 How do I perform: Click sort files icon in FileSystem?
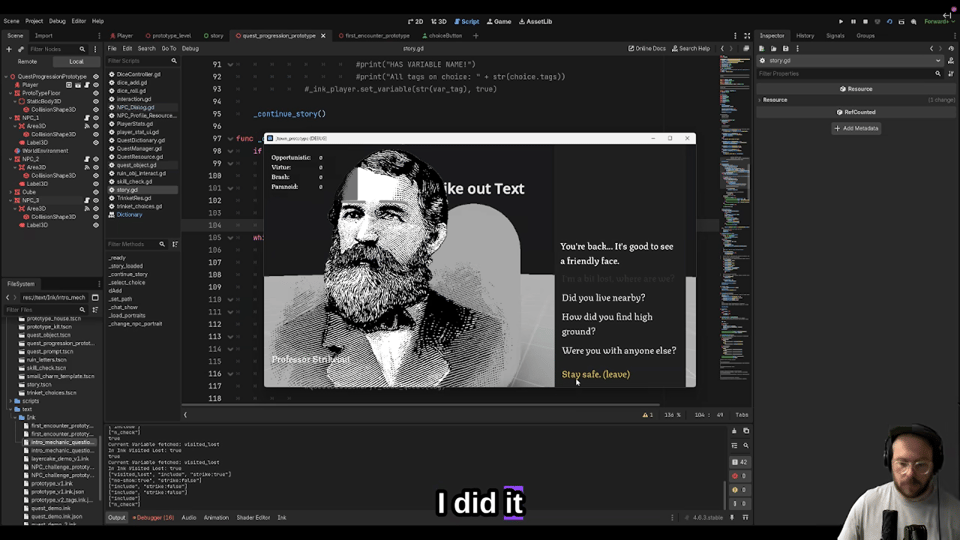pos(95,310)
